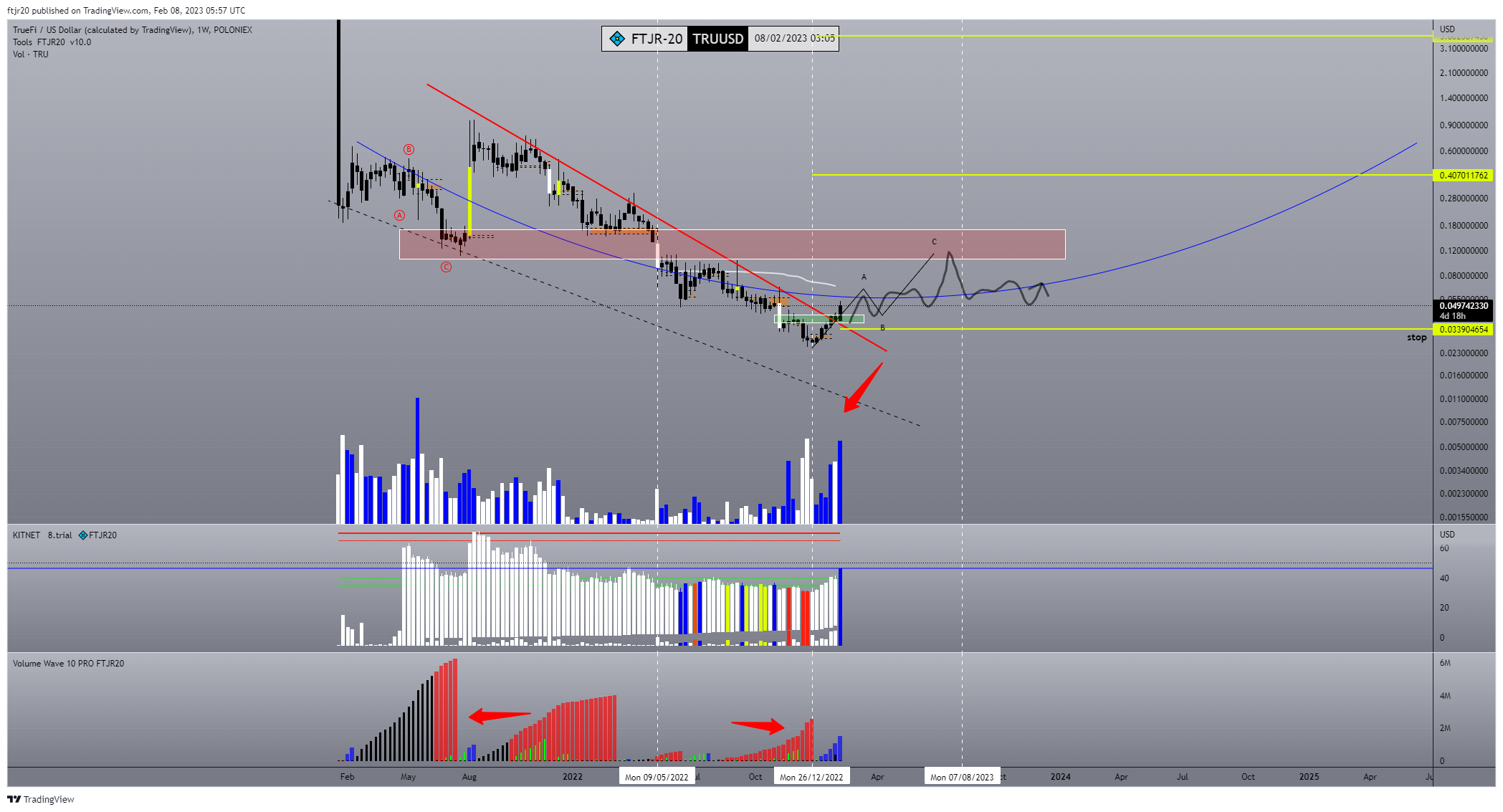
Task: Click the Jul label on time axis
Action: 1183,777
